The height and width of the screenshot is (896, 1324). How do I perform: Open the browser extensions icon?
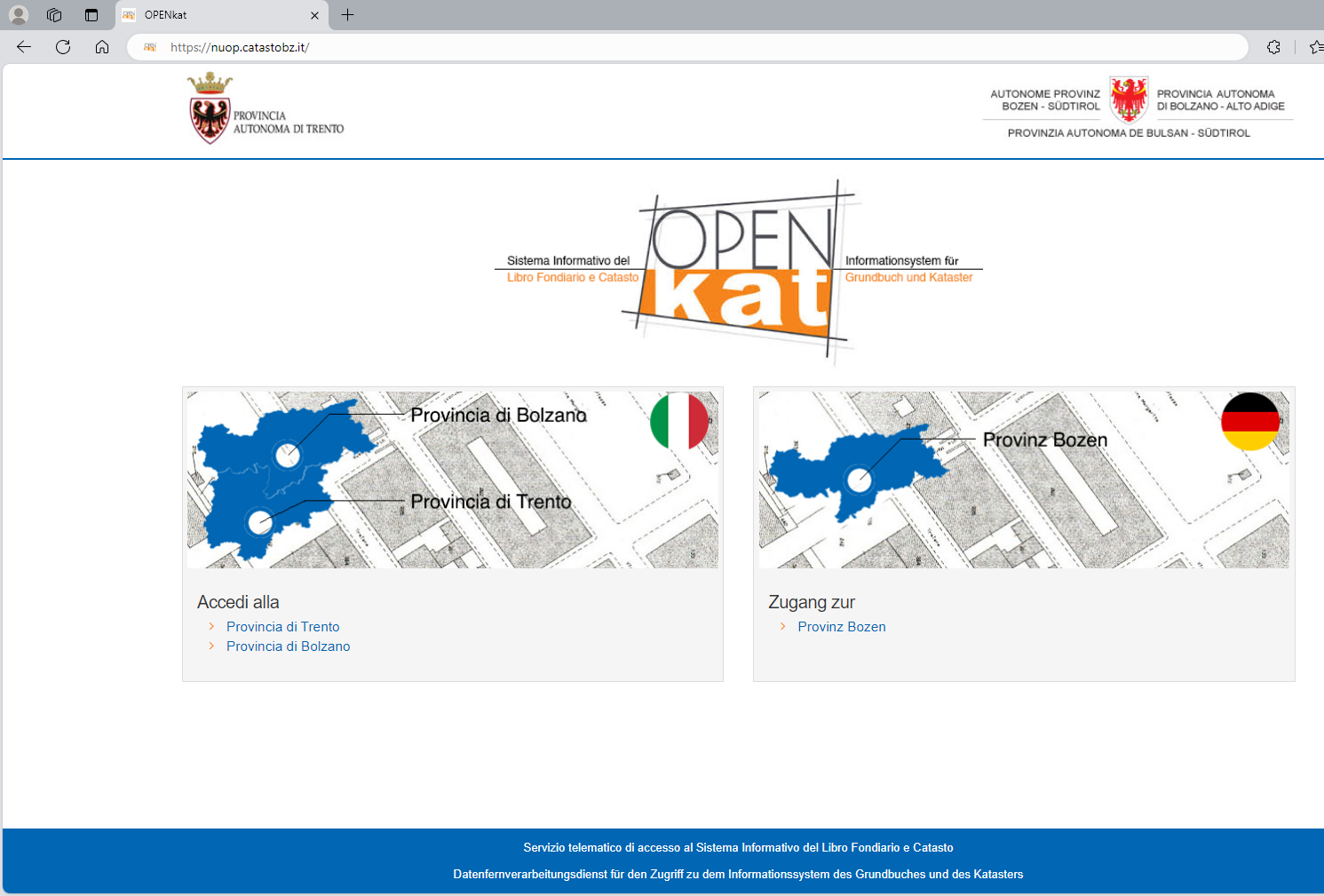tap(1273, 47)
